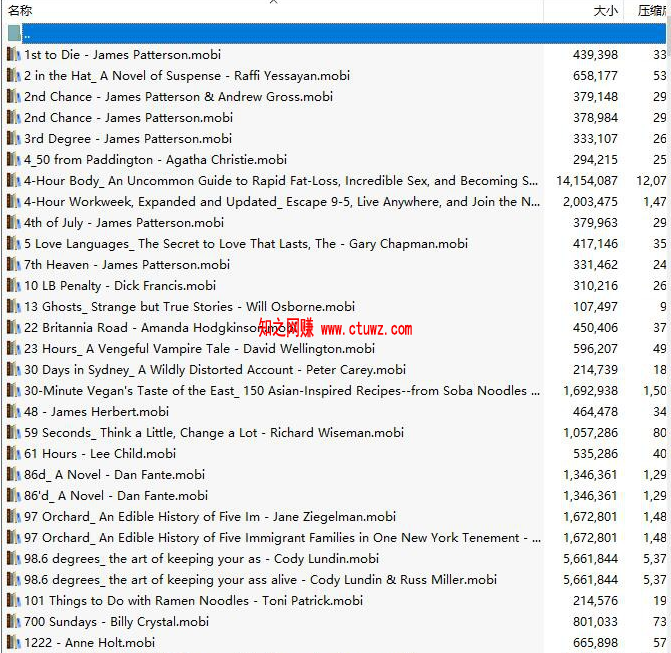This screenshot has height=653, width=671.
Task: Click the book icon of 10 LB Penalty
Action: click(13, 285)
